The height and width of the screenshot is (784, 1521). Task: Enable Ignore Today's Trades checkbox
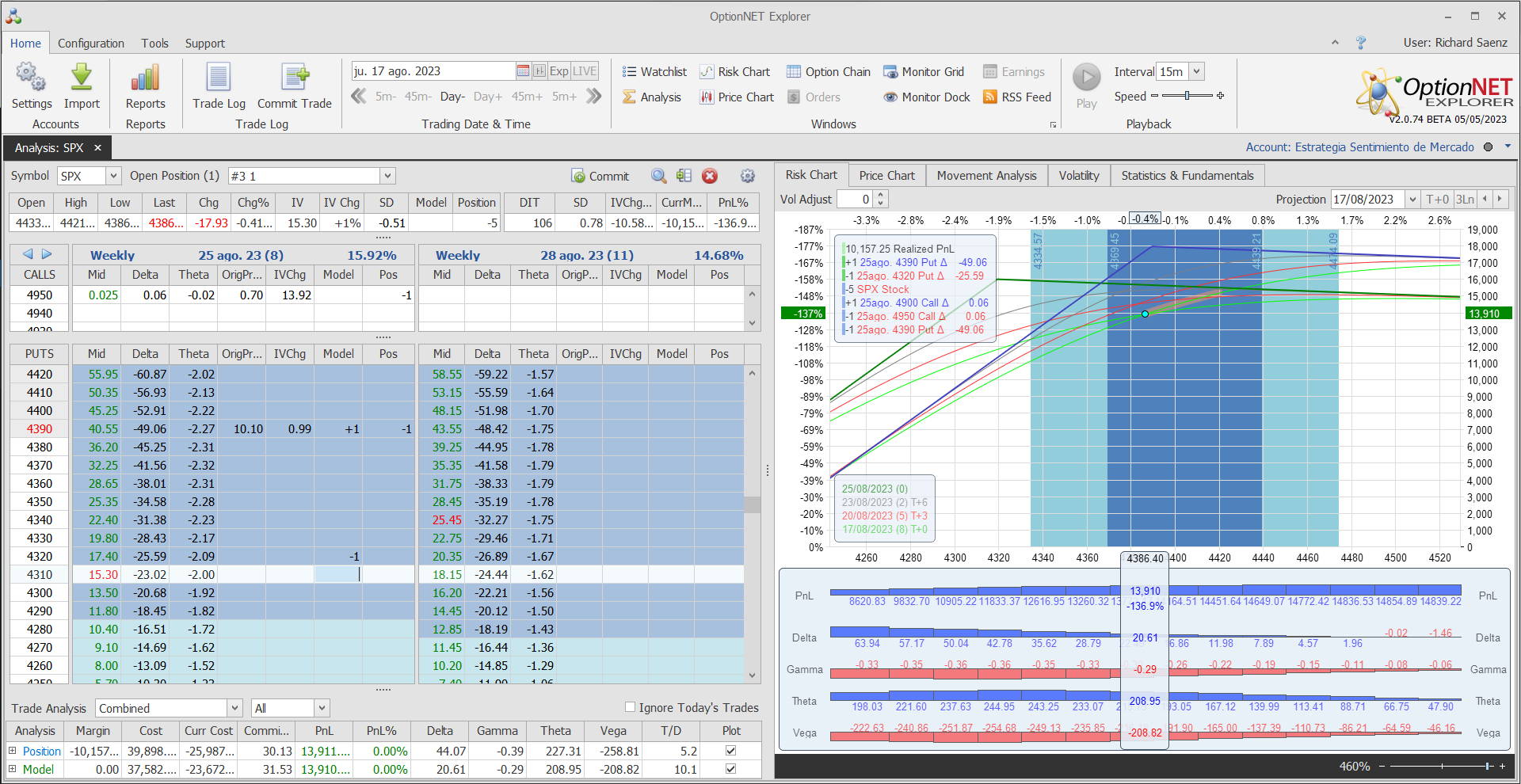(x=631, y=707)
